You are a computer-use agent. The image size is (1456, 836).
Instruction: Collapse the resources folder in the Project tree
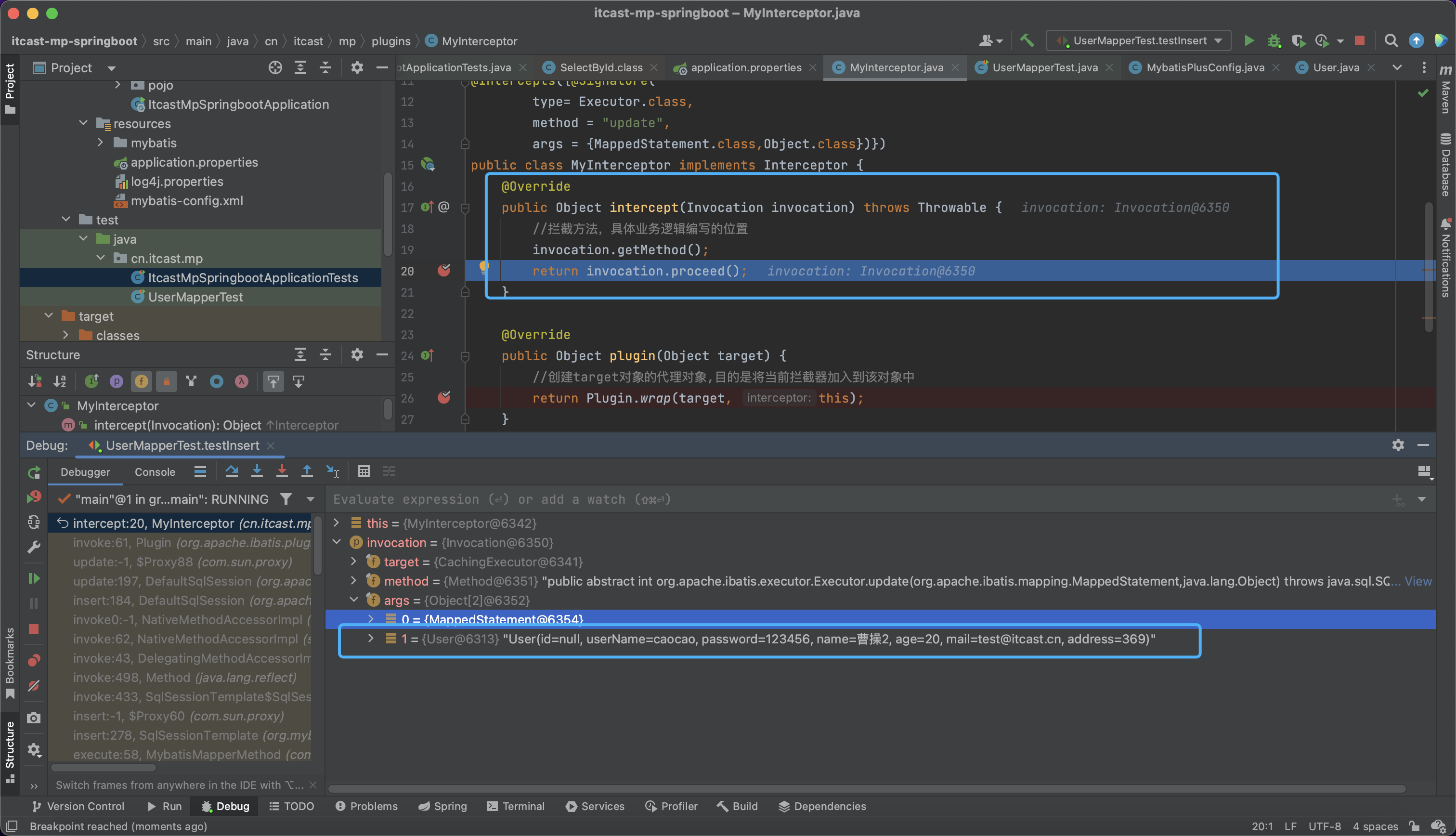[x=84, y=123]
